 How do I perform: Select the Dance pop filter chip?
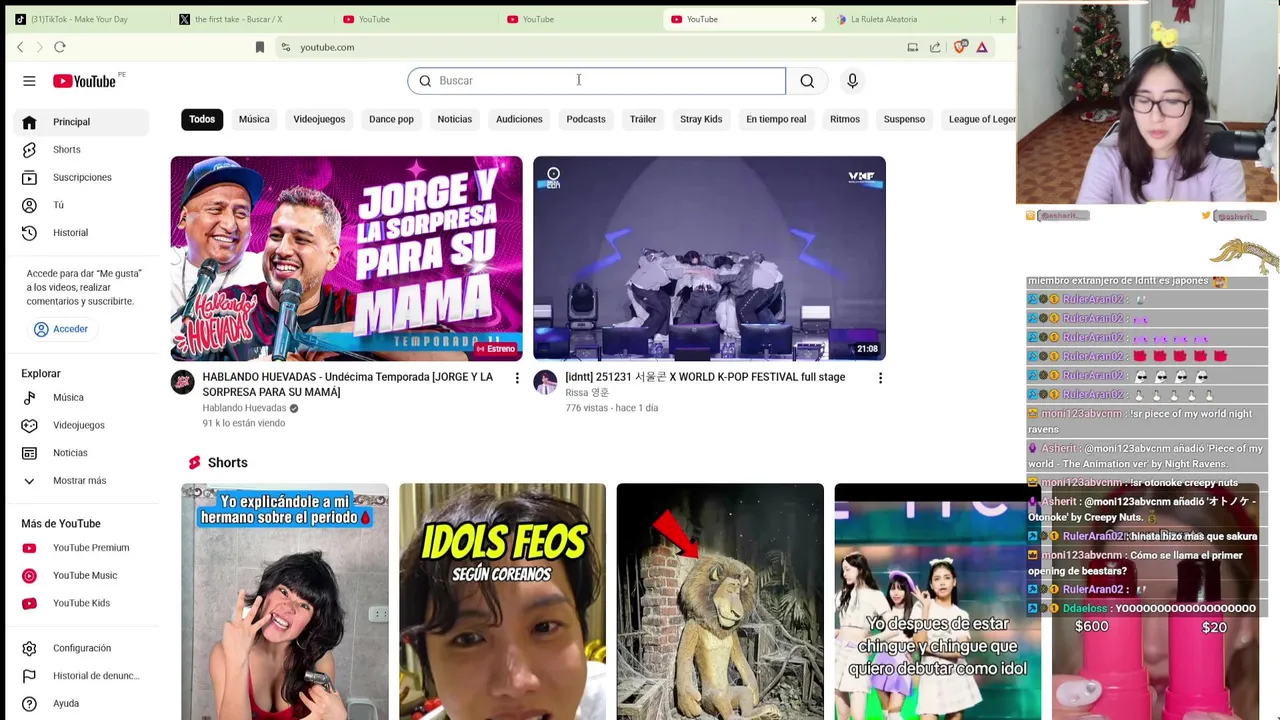[391, 119]
